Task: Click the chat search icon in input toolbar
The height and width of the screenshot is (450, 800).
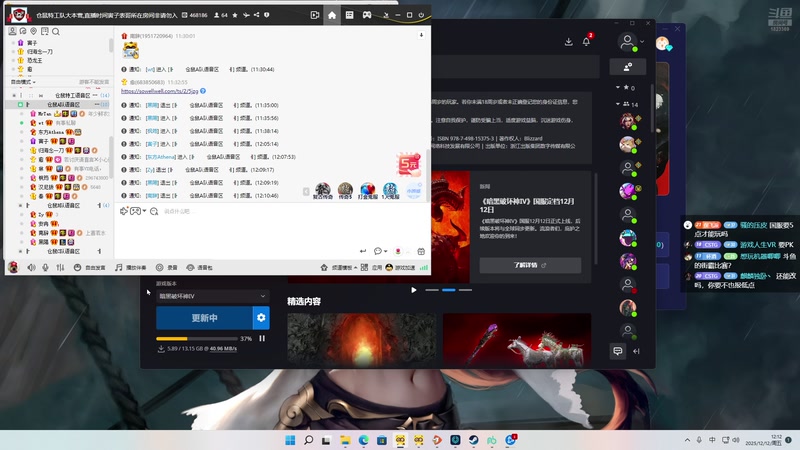Action: [x=154, y=211]
